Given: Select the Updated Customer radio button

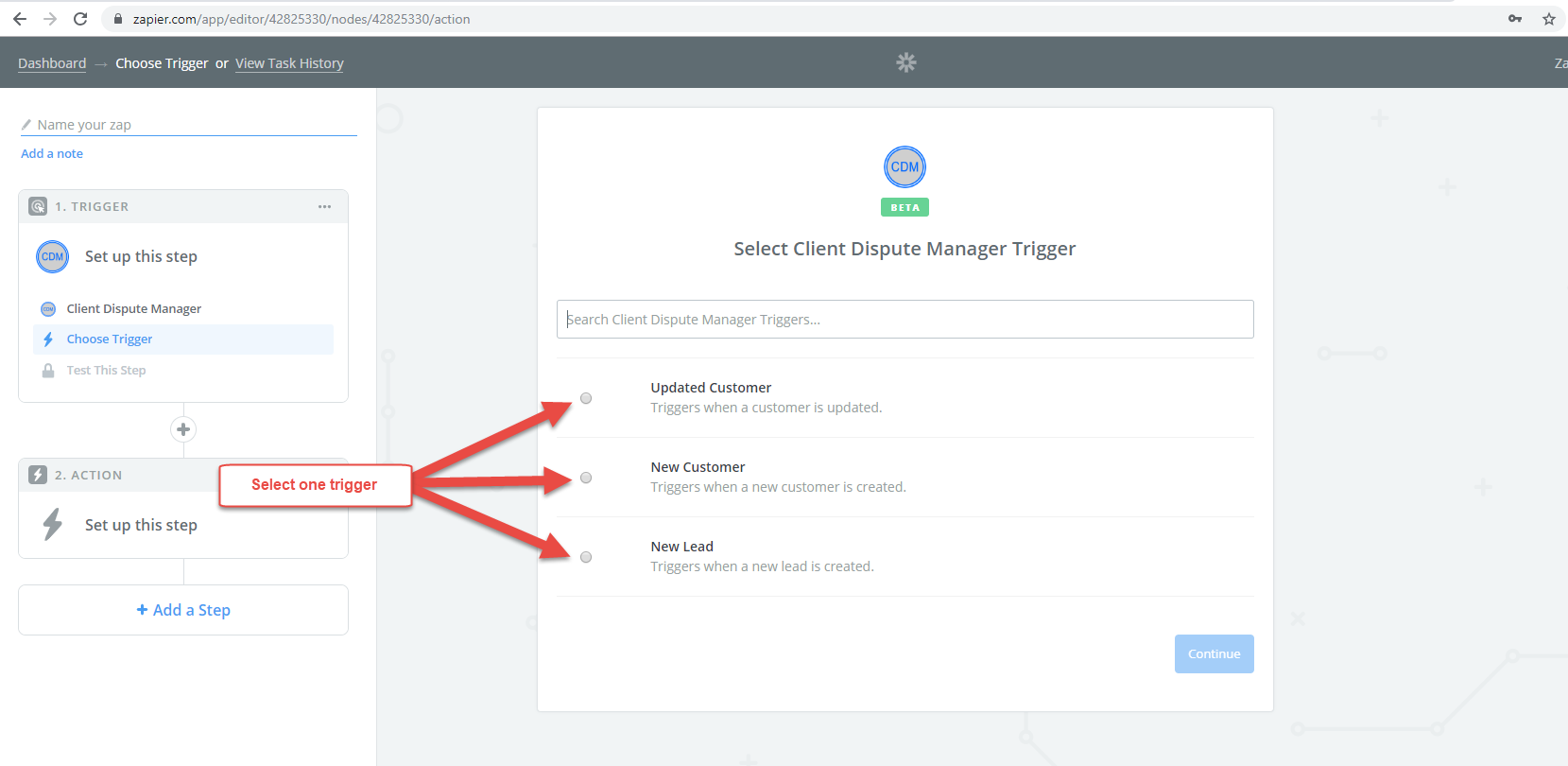Looking at the screenshot, I should [586, 398].
